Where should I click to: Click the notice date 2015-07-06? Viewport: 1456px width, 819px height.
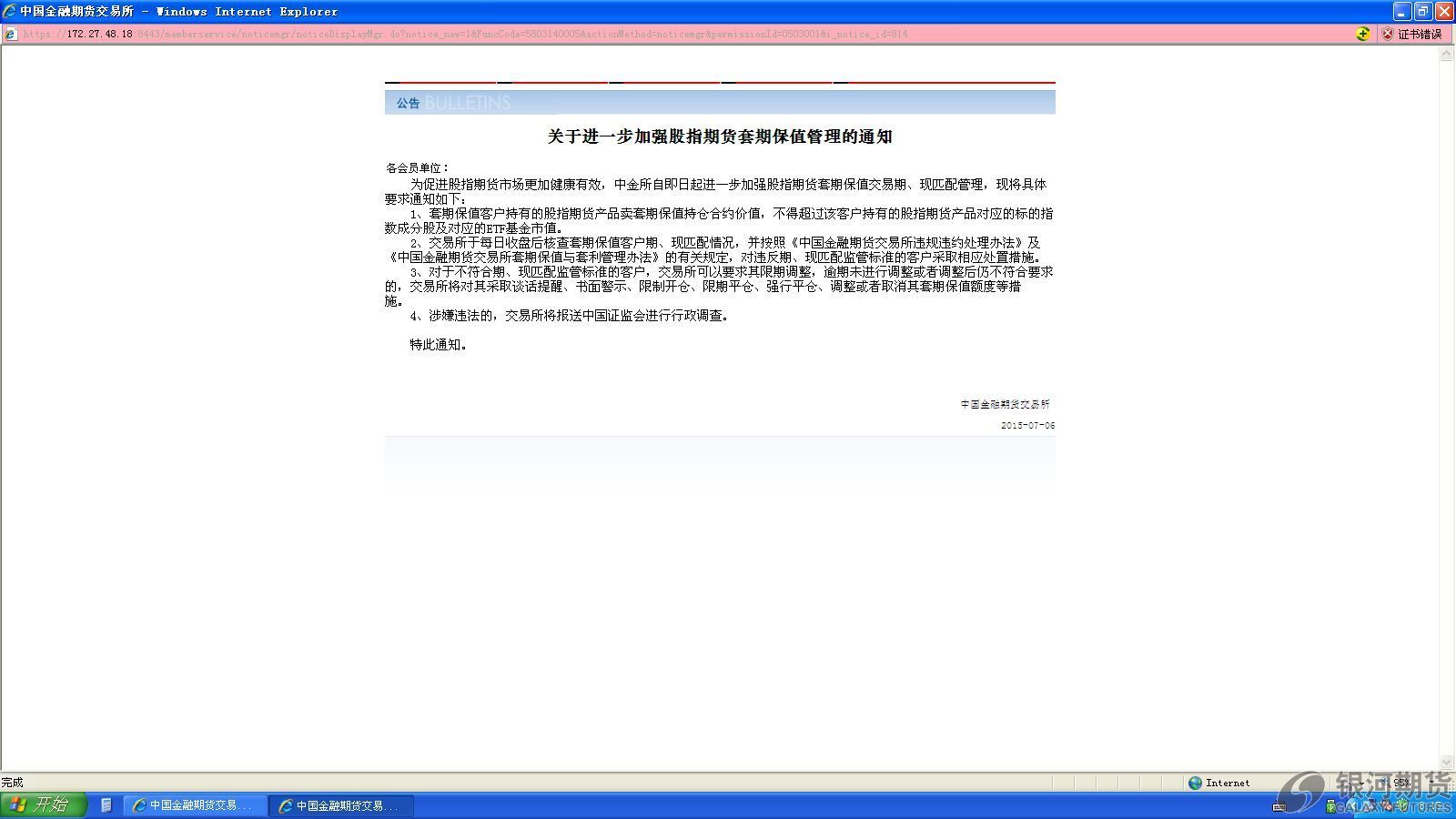pos(1027,425)
